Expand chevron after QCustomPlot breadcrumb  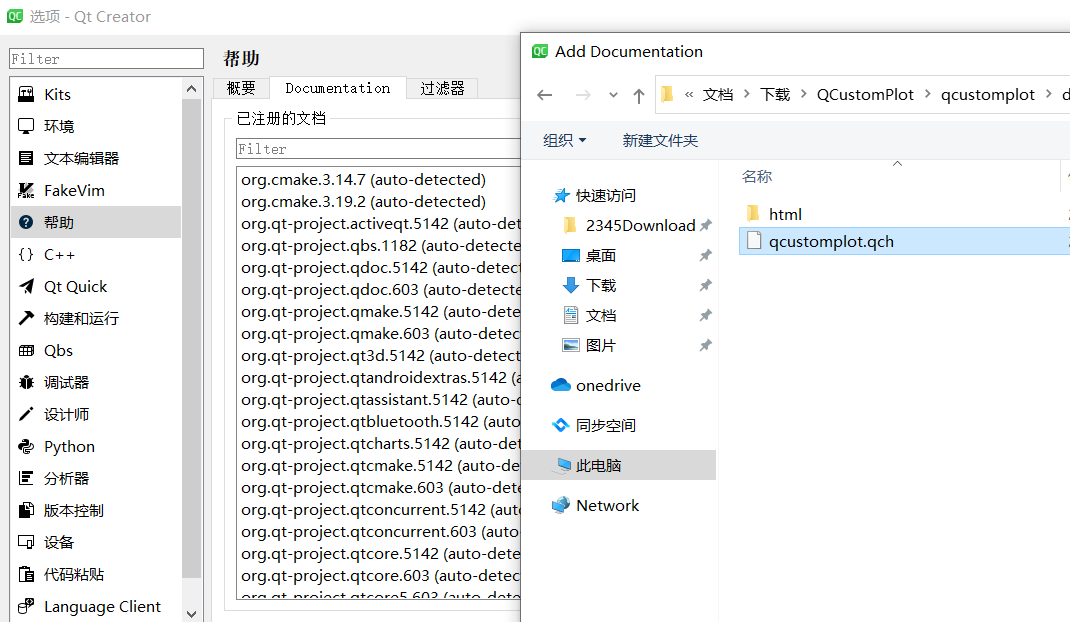(927, 94)
